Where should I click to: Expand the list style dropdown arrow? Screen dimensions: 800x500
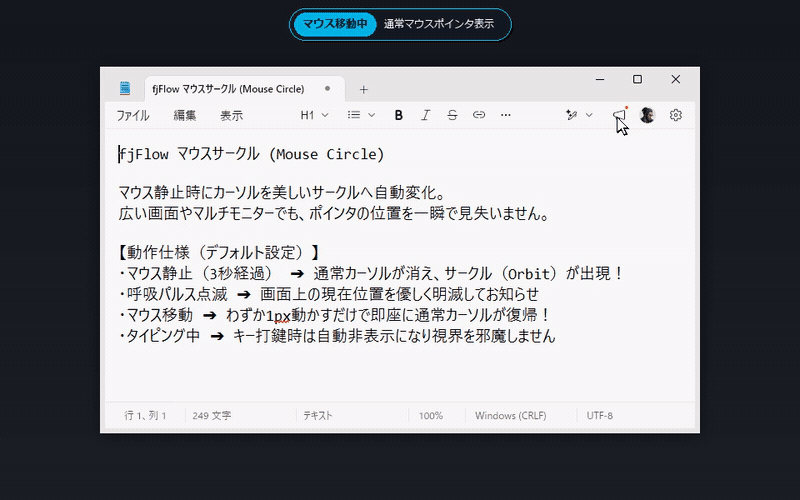pyautogui.click(x=371, y=115)
